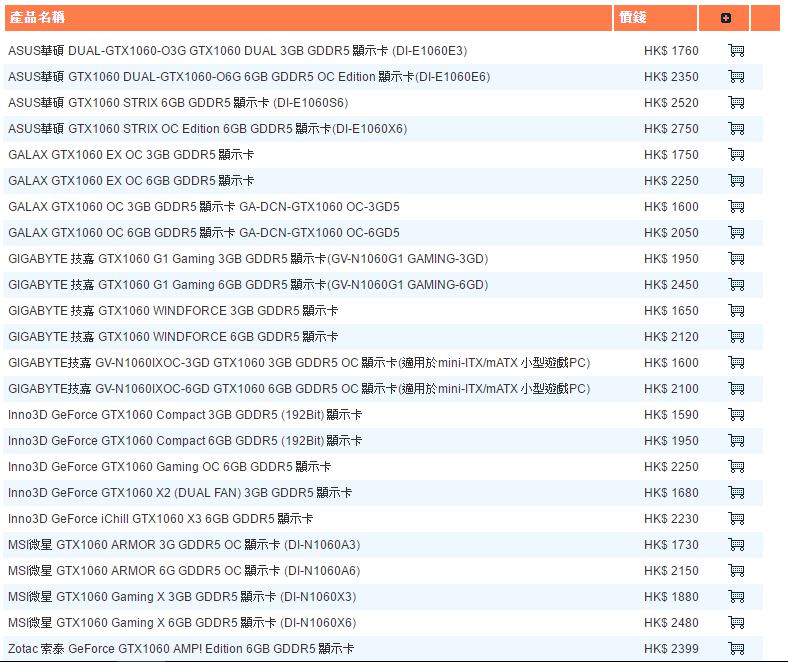Add ASUS DUAL-GTX1060-O6G 6GB OC Edition to cart
This screenshot has width=788, height=662.
pos(736,76)
